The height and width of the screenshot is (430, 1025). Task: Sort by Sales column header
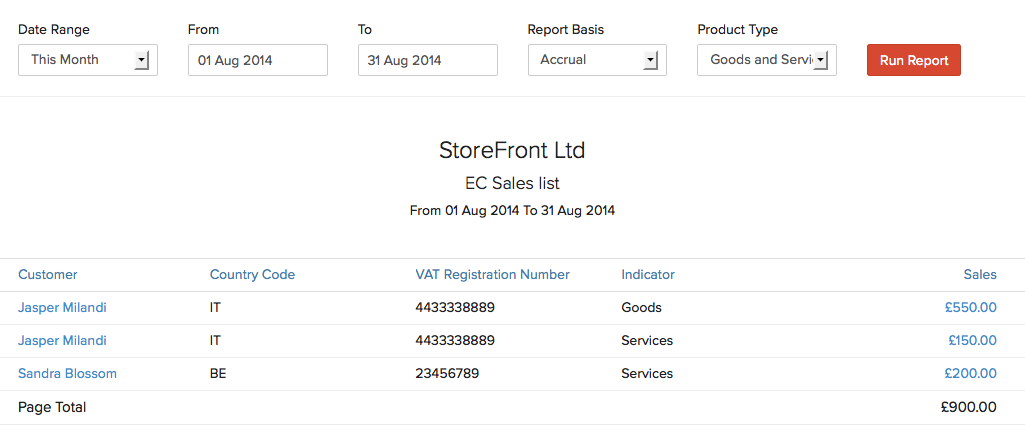[979, 275]
